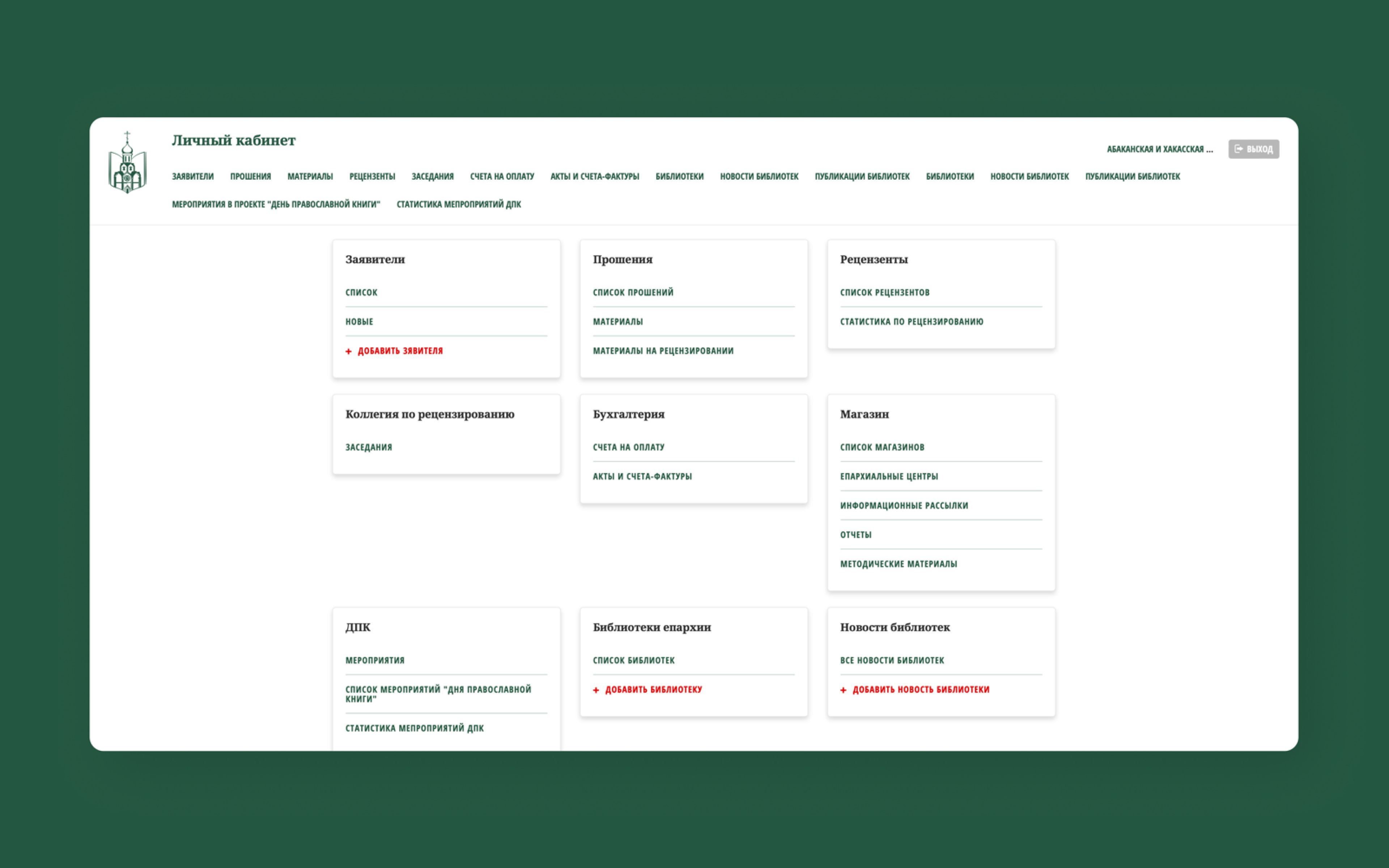Go to Информационные рассылки
1389x868 pixels.
click(x=904, y=506)
